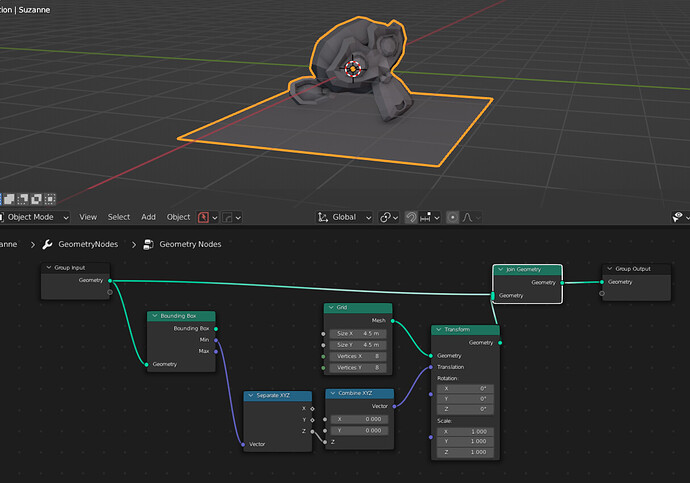Click the Grid Vertices X field

tap(358, 356)
